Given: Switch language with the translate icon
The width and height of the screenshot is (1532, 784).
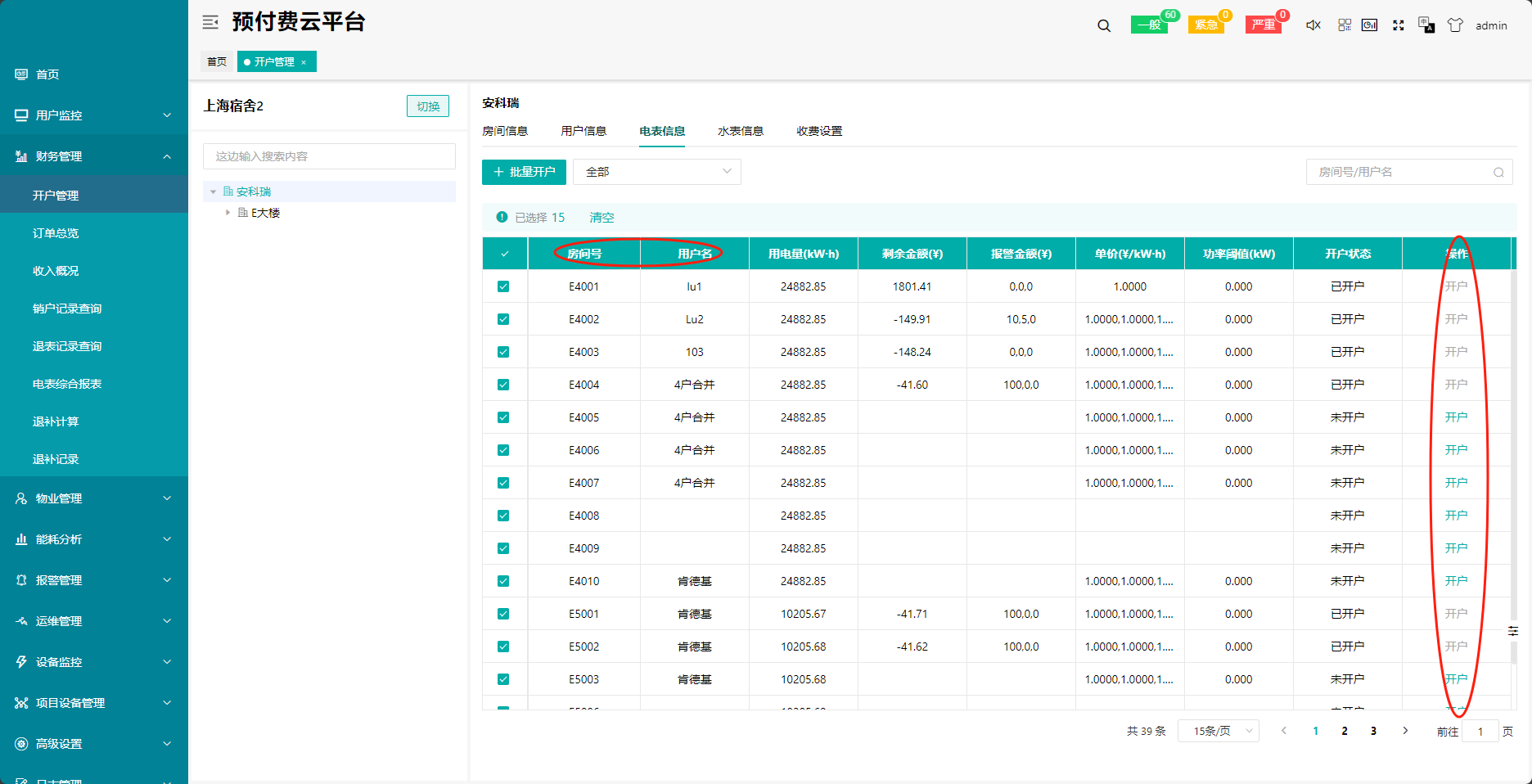Looking at the screenshot, I should (1426, 25).
